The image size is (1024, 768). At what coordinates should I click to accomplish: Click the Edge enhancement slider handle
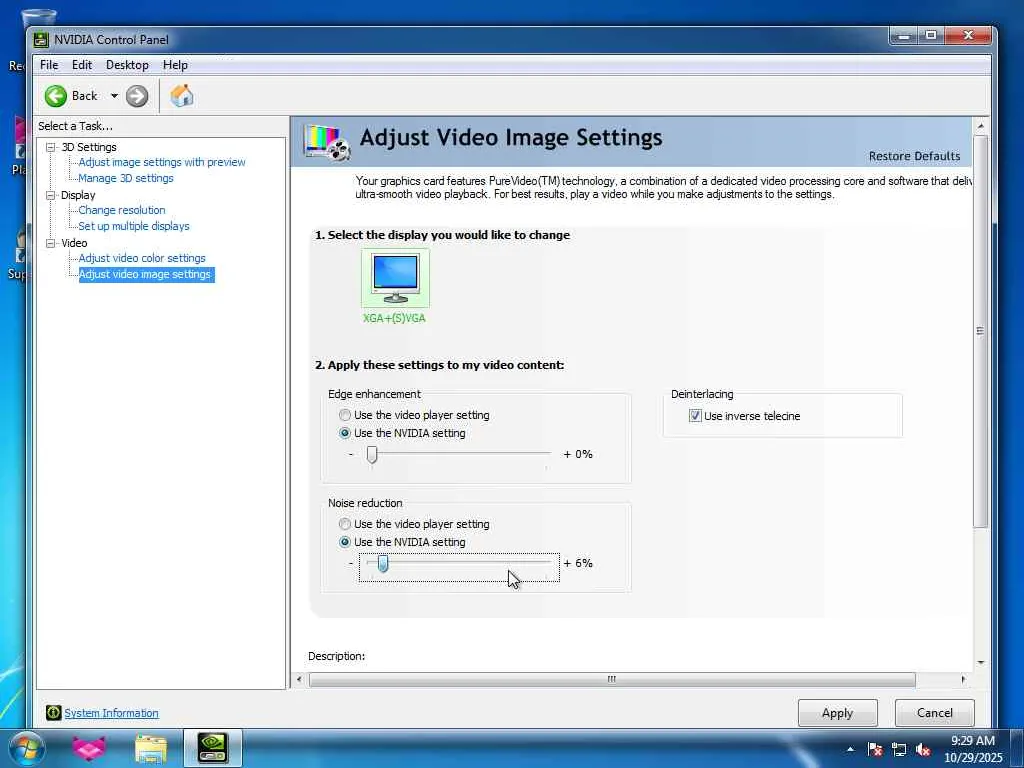372,455
